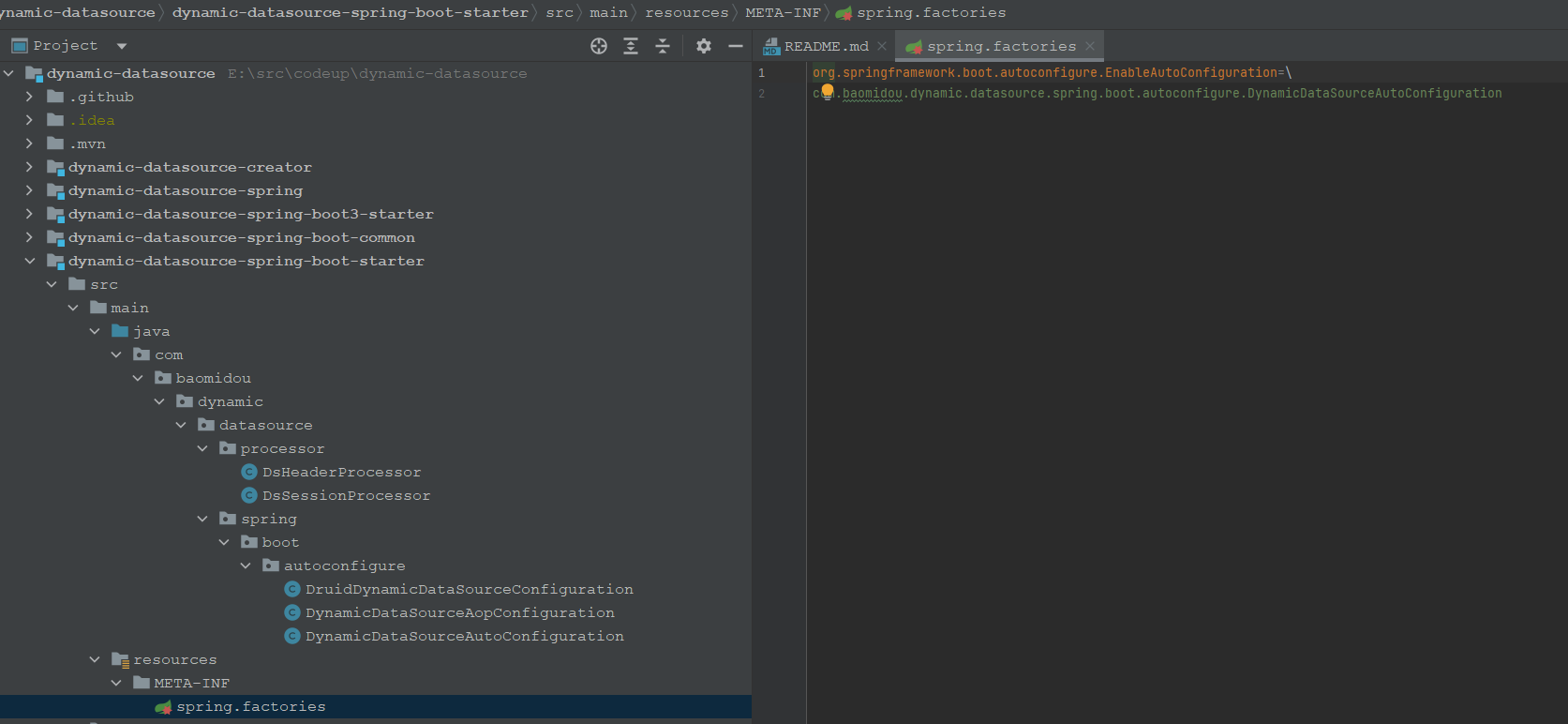1568x724 pixels.
Task: Click DynamicDataSourceAopConfiguration class icon
Action: [x=292, y=612]
